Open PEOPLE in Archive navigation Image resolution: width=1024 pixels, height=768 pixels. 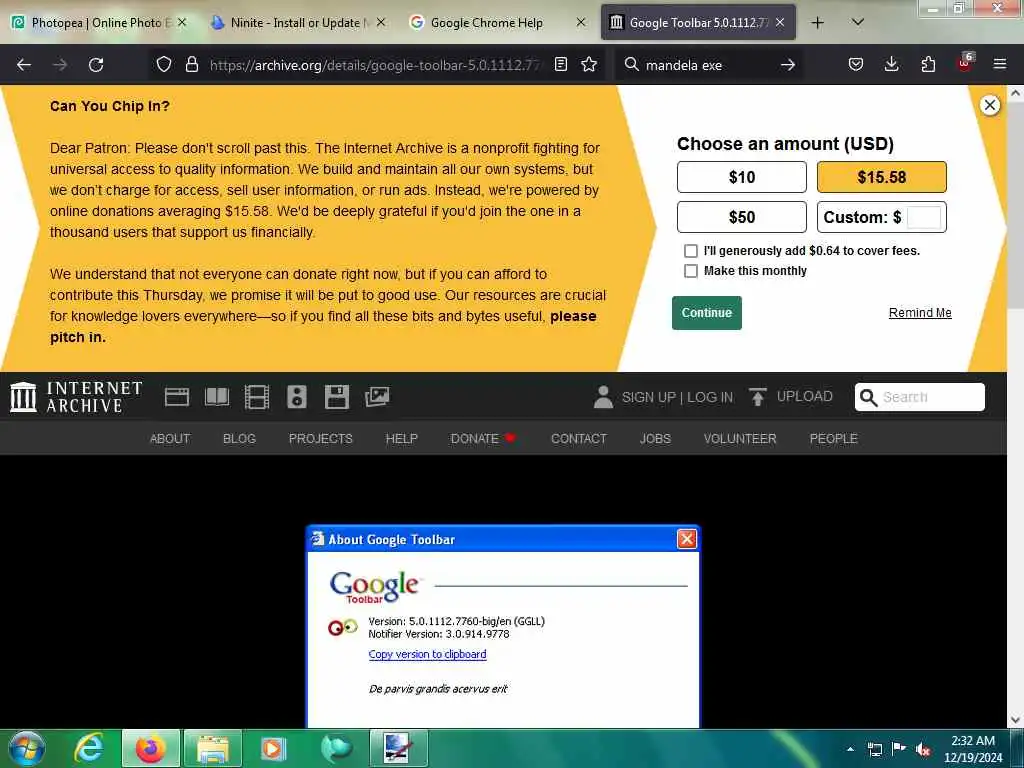coord(833,439)
